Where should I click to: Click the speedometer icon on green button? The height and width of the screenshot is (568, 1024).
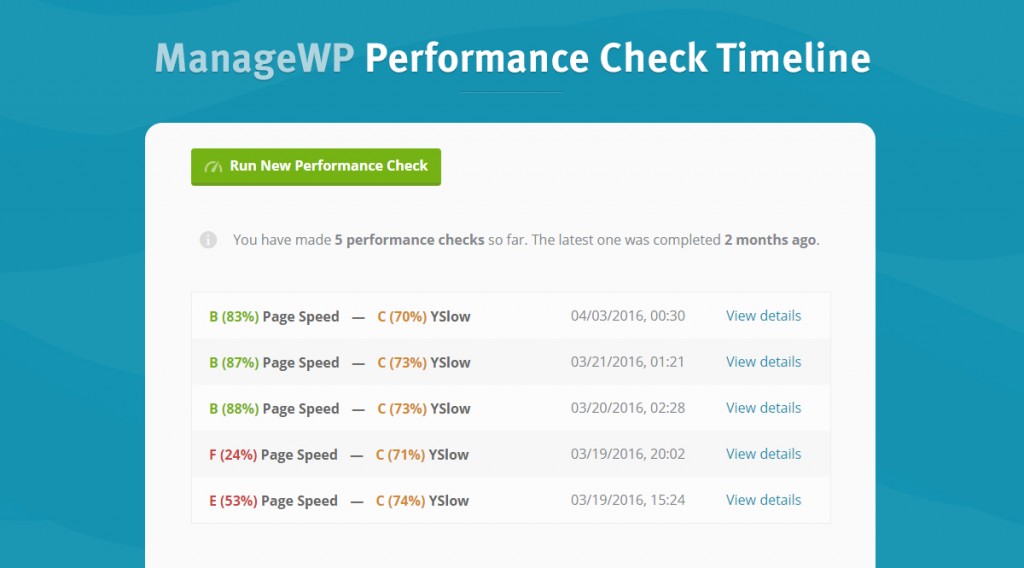[213, 167]
